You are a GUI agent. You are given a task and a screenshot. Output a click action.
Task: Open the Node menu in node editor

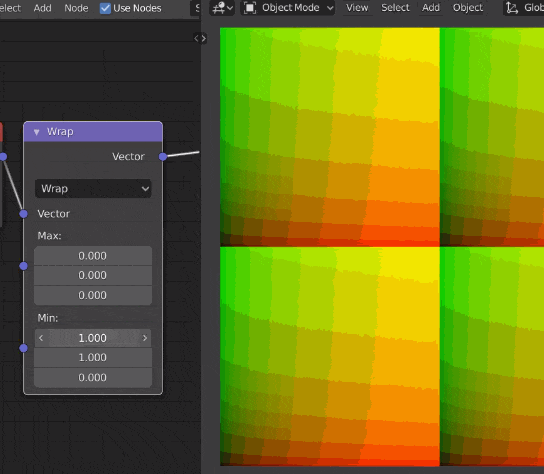(76, 8)
